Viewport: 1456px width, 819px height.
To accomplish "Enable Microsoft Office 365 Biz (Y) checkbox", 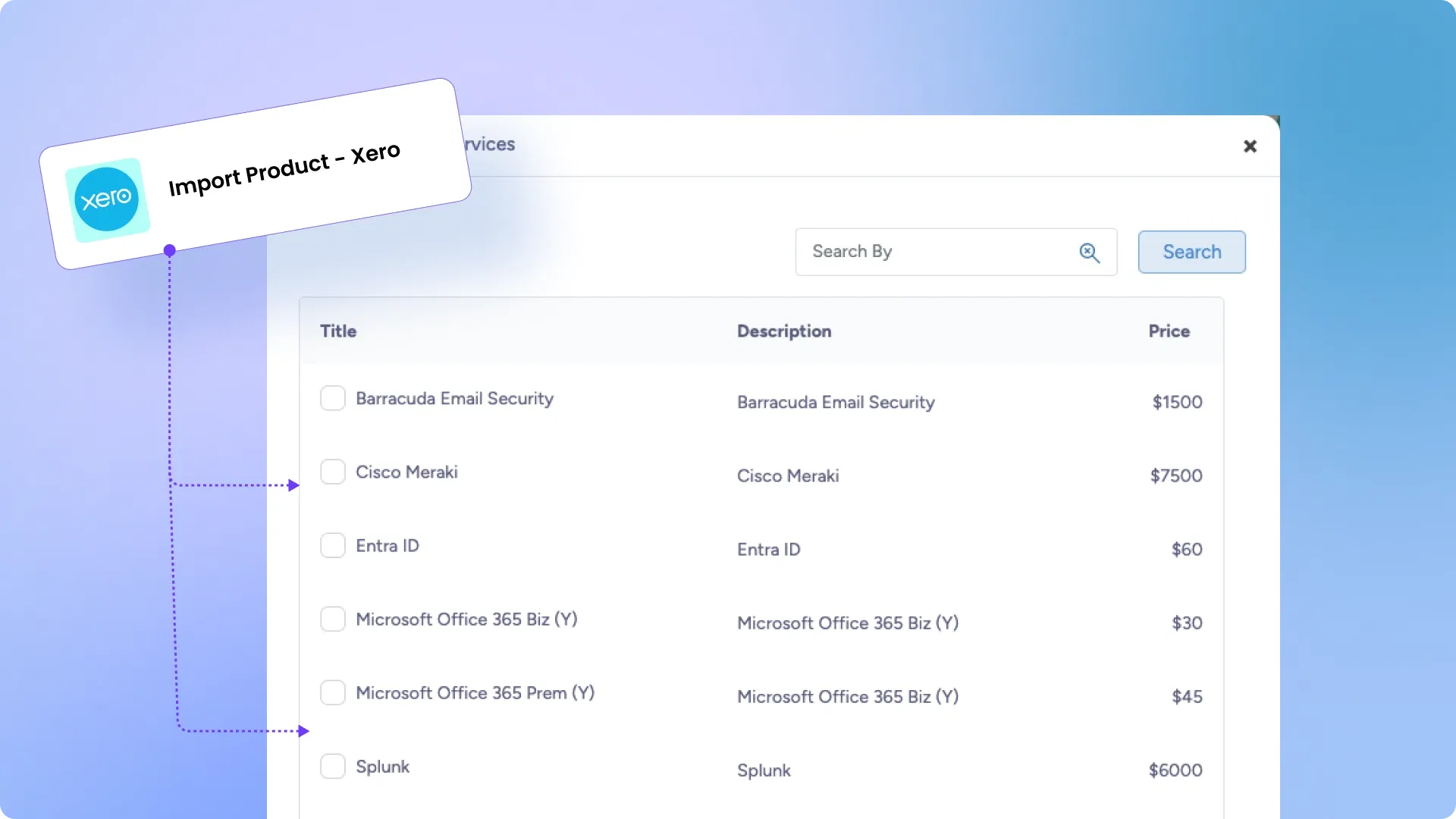I will click(333, 619).
